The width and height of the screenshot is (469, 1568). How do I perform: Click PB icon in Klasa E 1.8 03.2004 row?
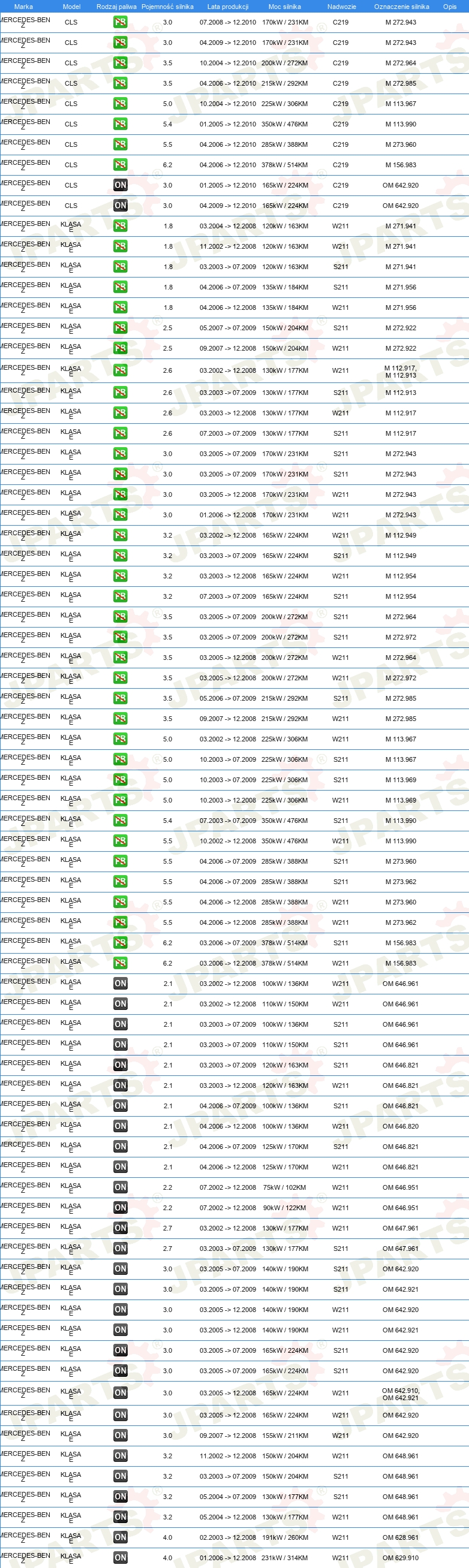121,227
